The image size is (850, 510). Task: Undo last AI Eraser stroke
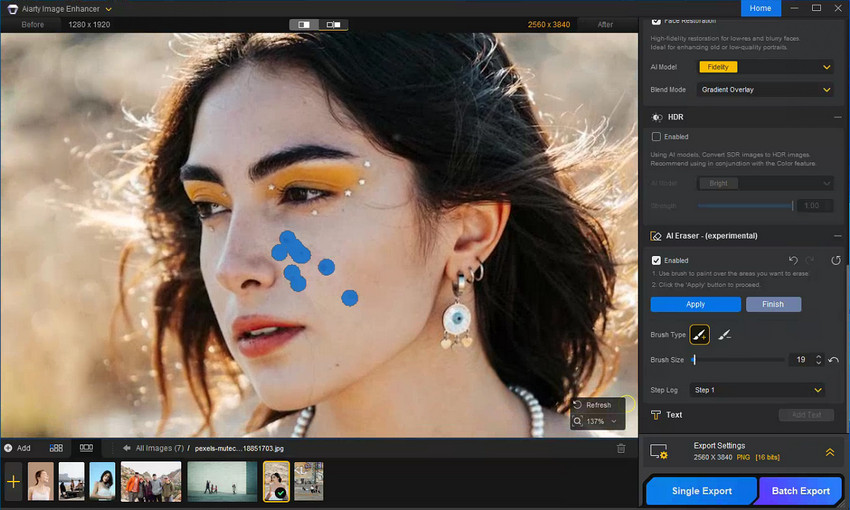click(793, 260)
